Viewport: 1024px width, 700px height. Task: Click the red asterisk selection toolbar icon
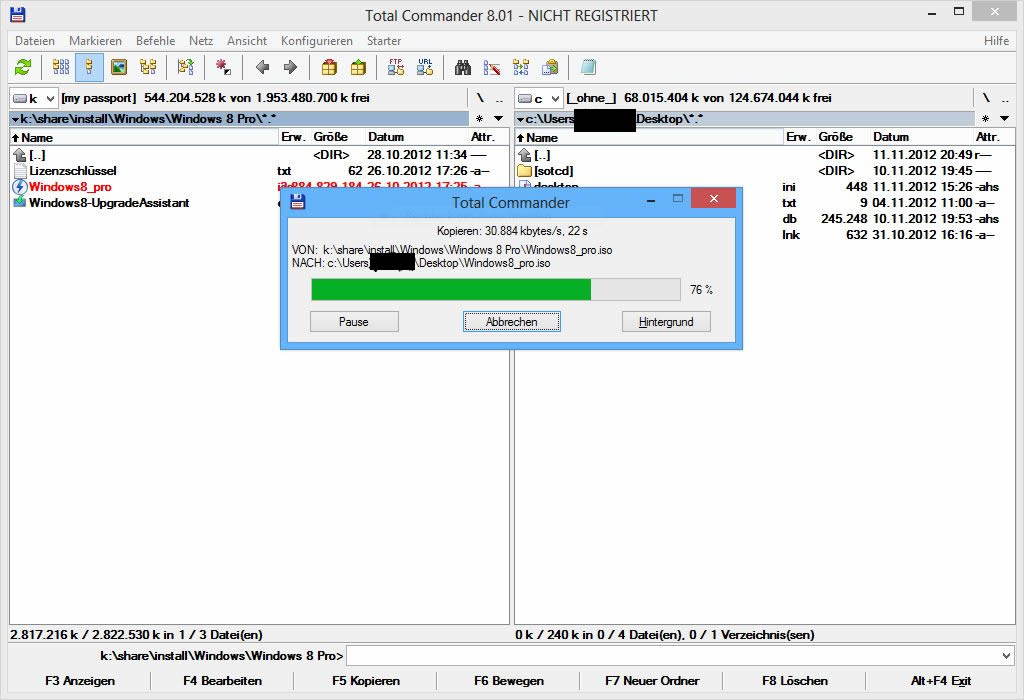[x=223, y=67]
